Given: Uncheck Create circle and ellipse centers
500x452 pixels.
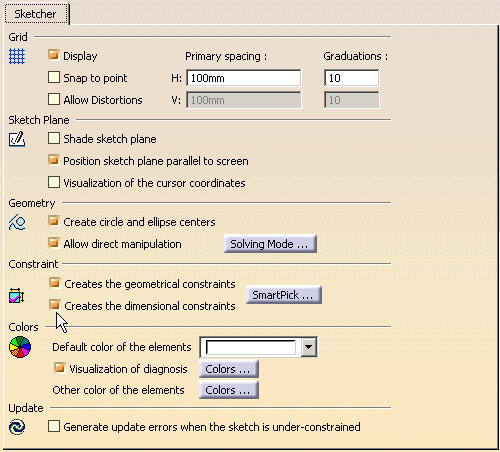Looking at the screenshot, I should point(54,221).
